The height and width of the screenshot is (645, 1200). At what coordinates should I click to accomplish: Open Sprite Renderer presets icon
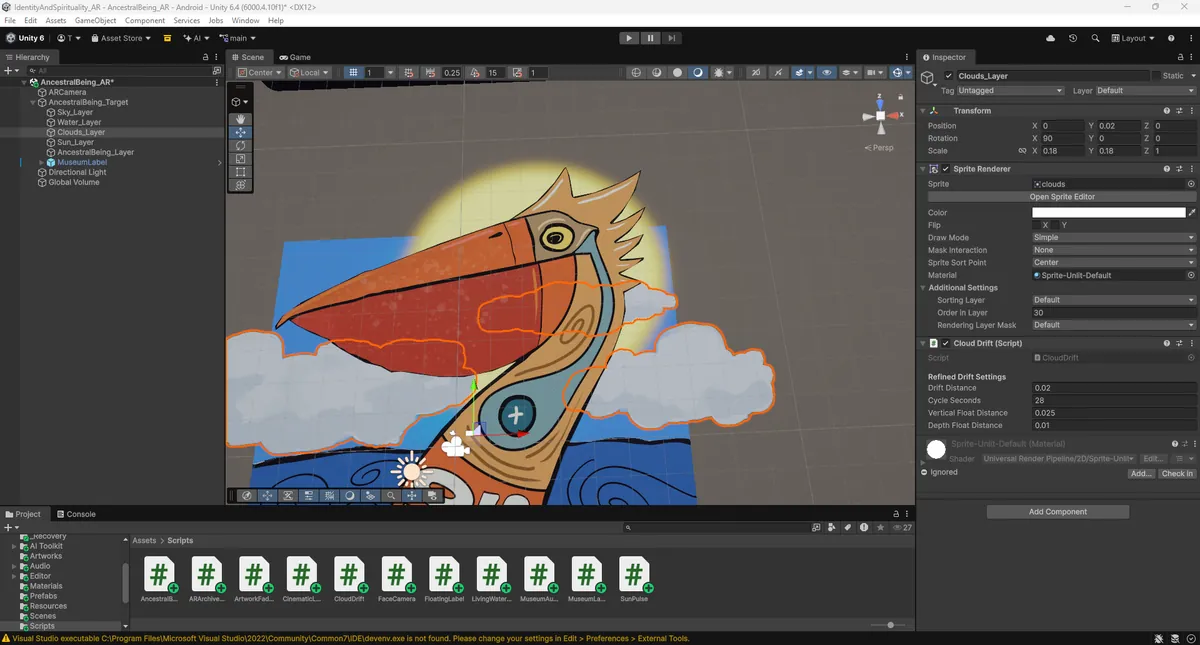[x=1179, y=169]
